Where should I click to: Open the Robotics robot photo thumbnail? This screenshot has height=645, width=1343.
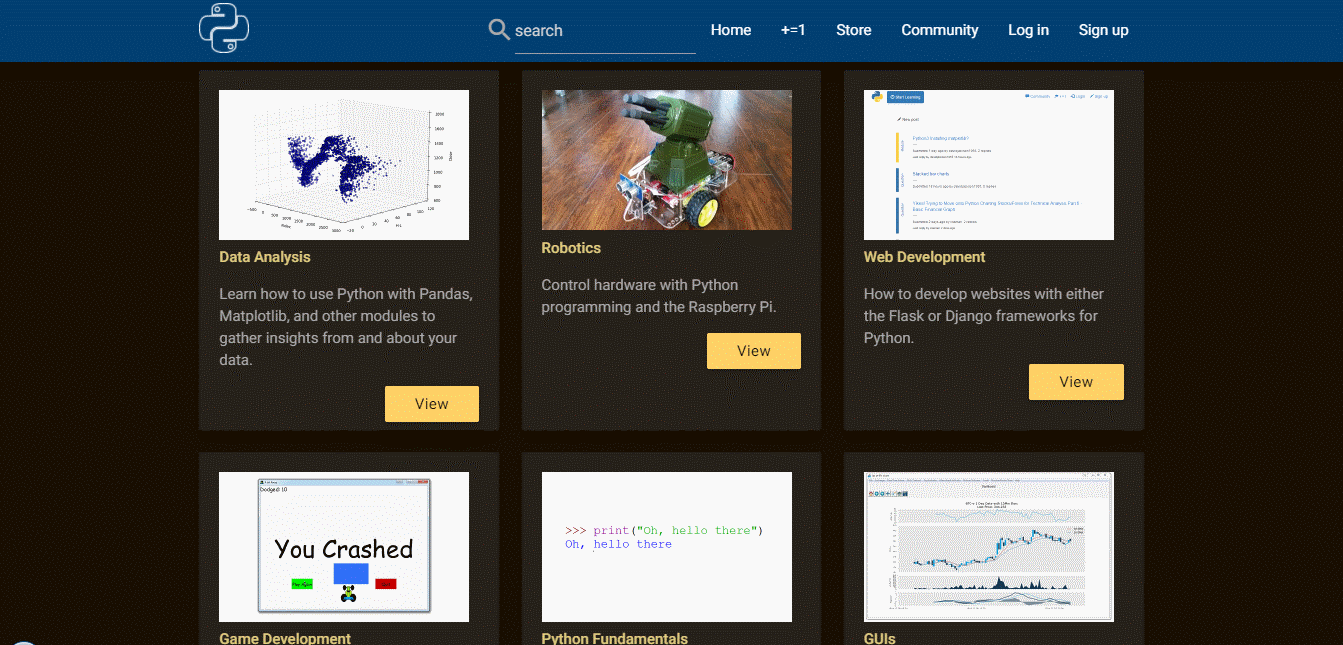coord(667,160)
